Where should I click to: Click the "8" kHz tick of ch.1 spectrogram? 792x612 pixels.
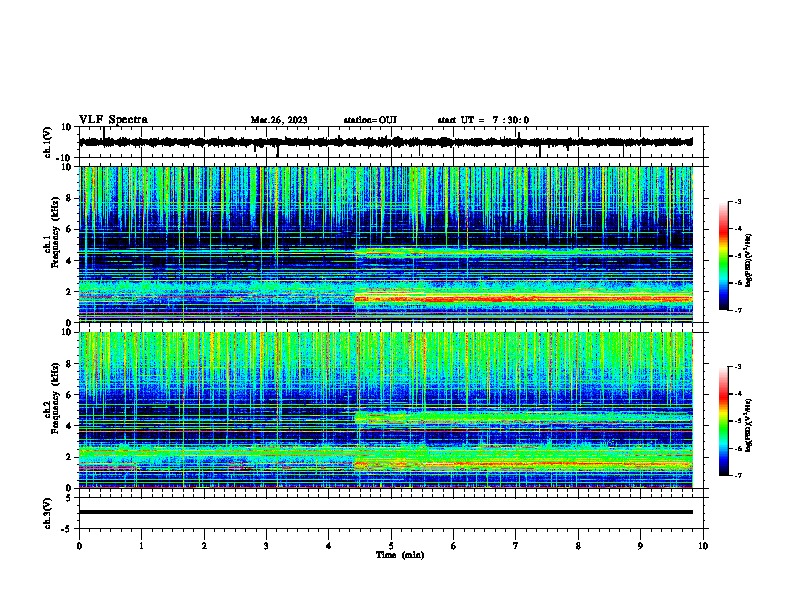pyautogui.click(x=70, y=198)
